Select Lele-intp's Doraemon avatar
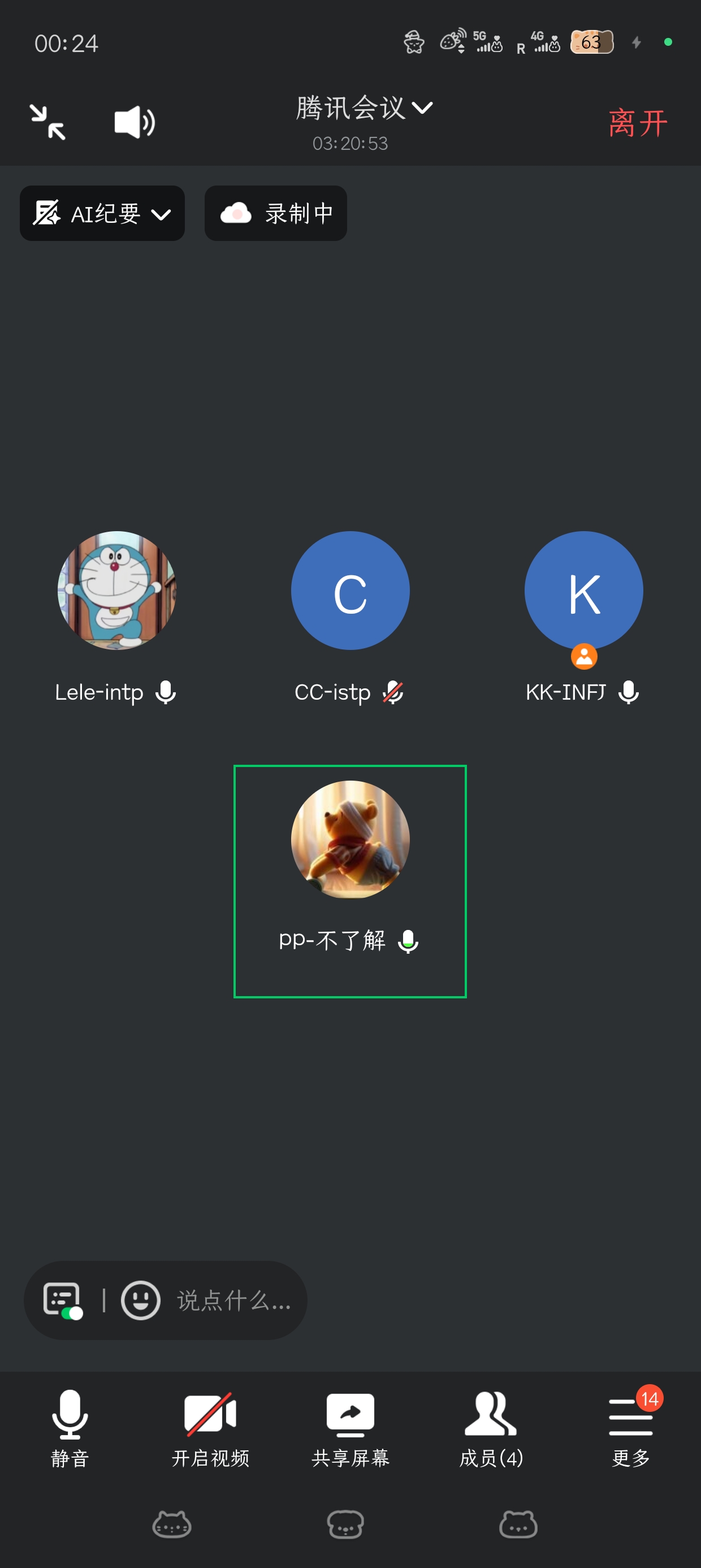Screen dimensions: 701x1568 116,591
